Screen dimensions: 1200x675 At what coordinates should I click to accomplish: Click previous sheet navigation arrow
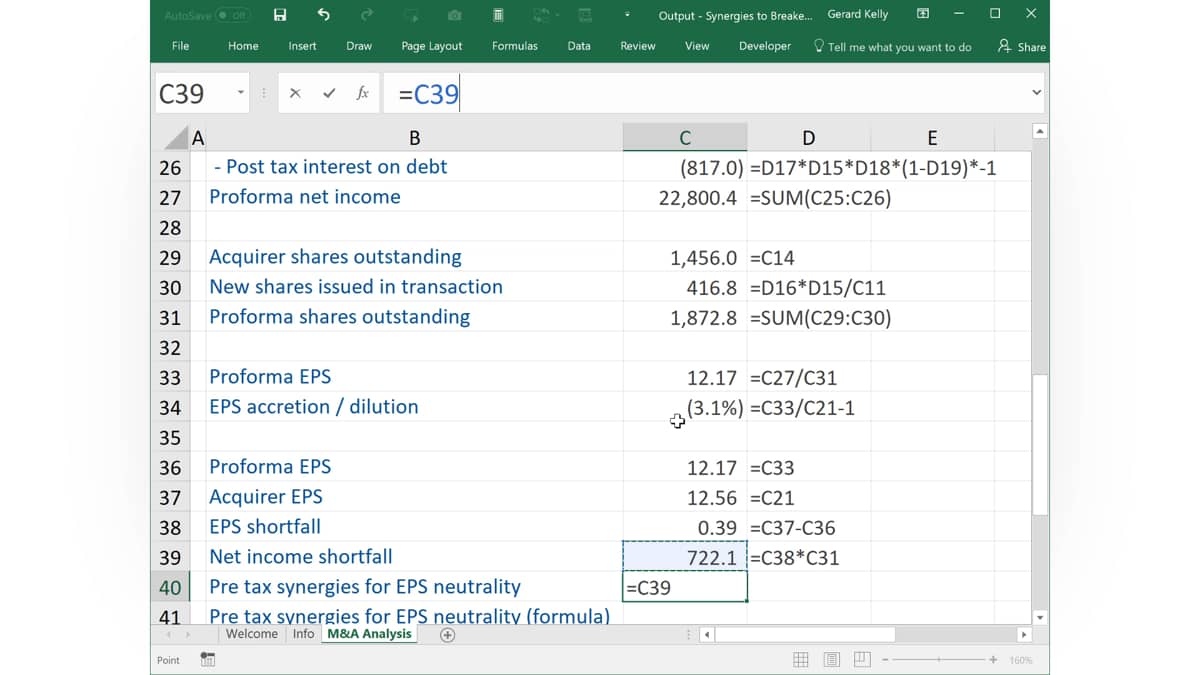[x=168, y=634]
